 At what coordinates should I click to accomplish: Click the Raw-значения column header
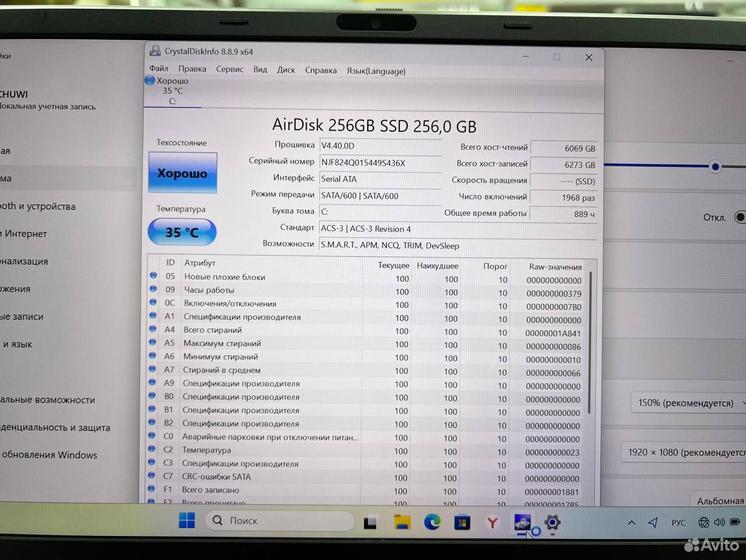tap(555, 267)
